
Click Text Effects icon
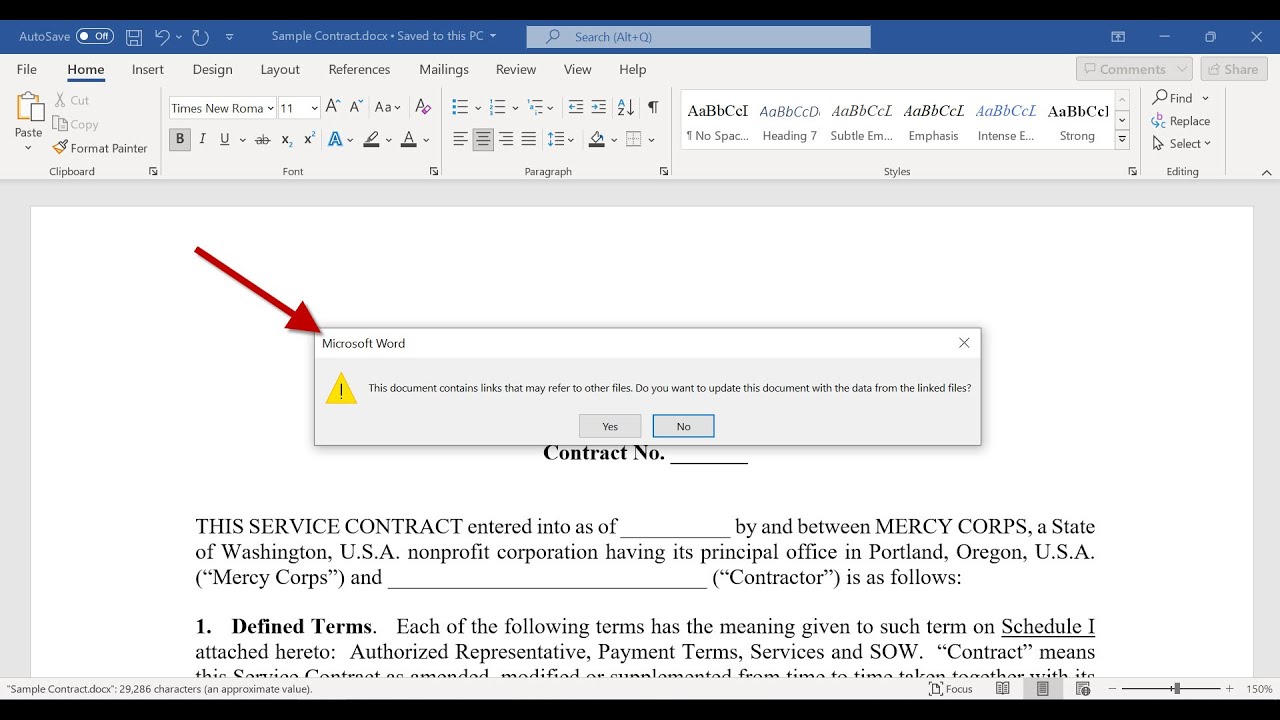pos(335,139)
